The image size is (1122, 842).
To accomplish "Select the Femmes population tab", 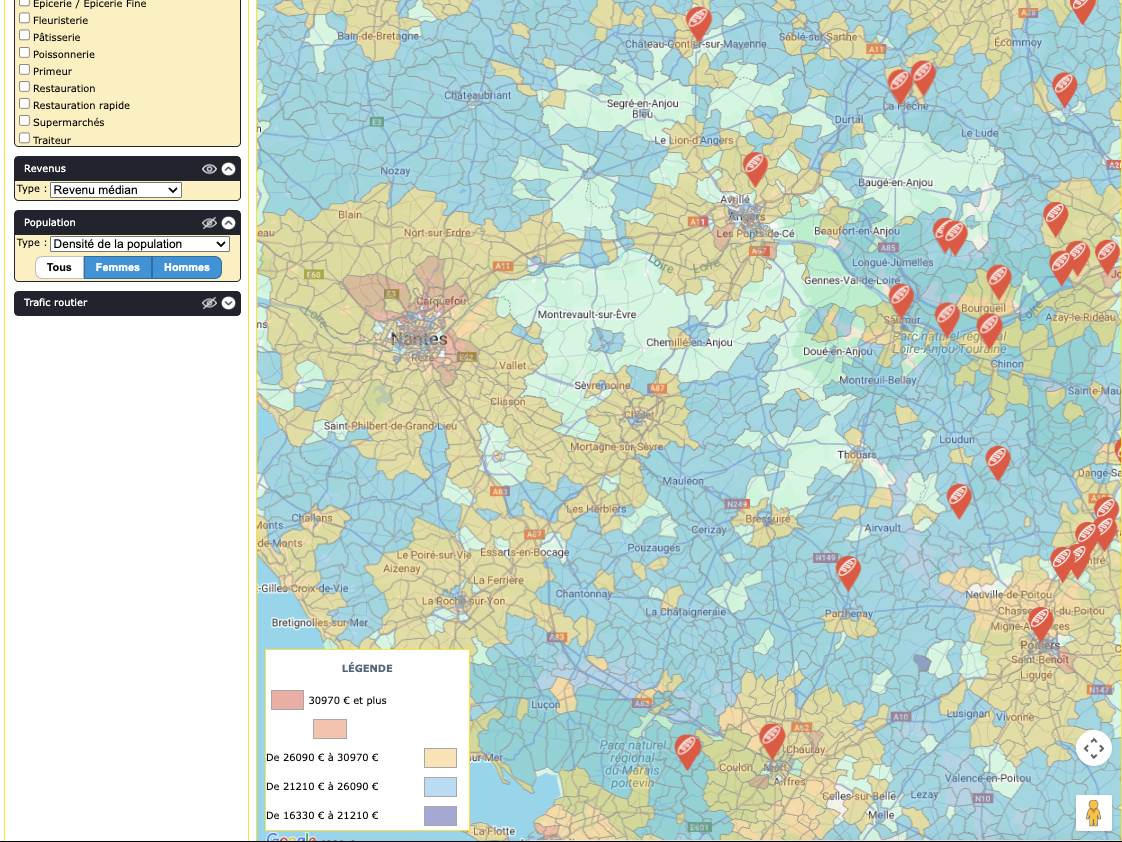I will 118,268.
